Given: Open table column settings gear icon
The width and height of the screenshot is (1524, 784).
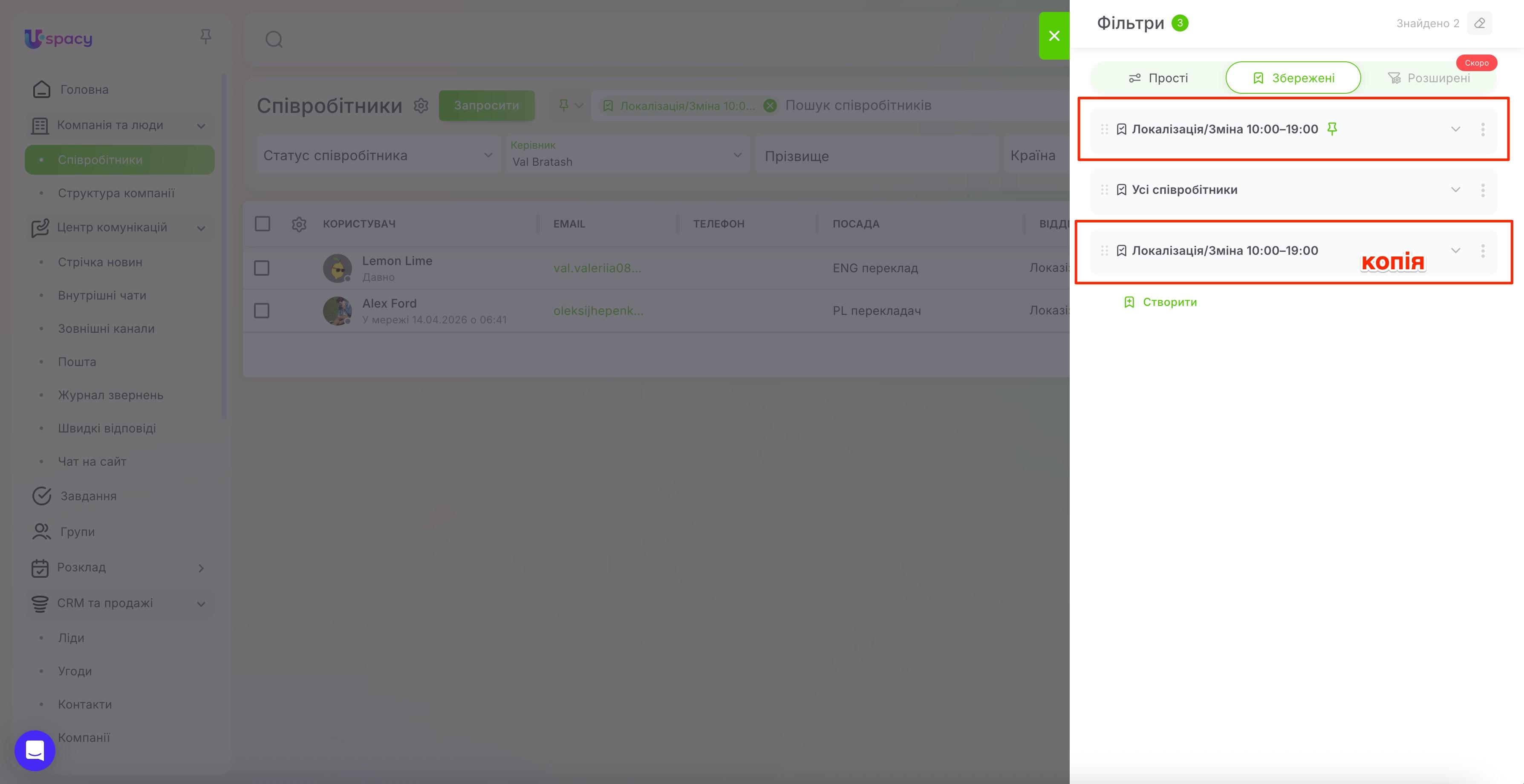Looking at the screenshot, I should point(299,224).
